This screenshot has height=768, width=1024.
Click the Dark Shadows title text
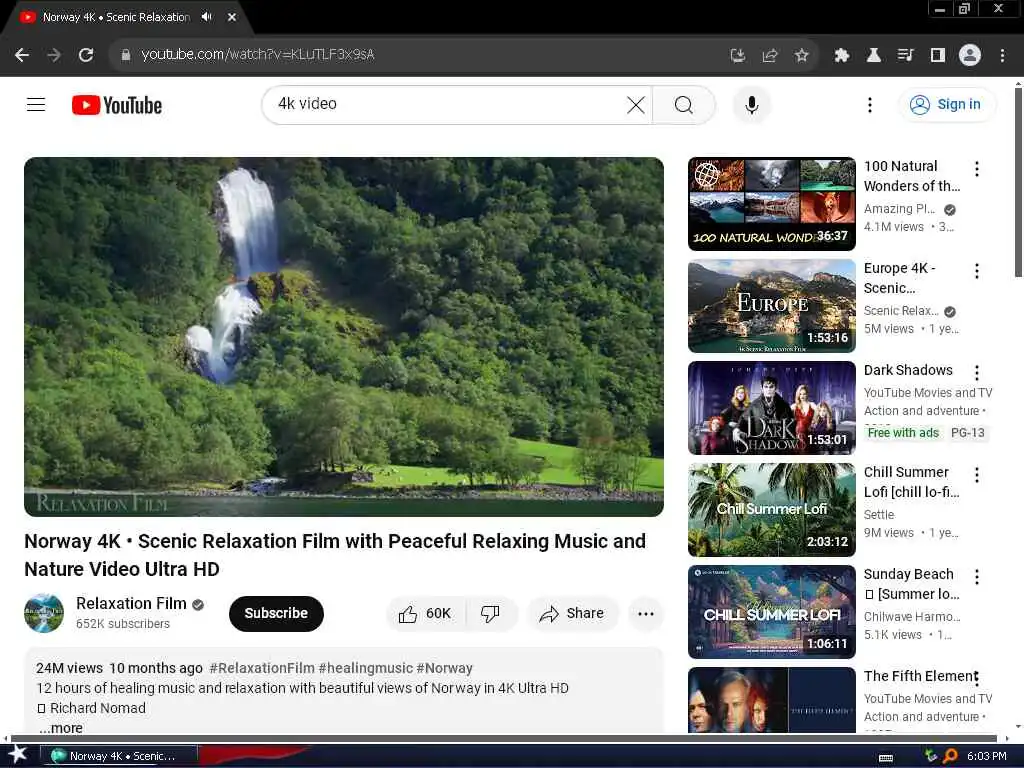[908, 370]
